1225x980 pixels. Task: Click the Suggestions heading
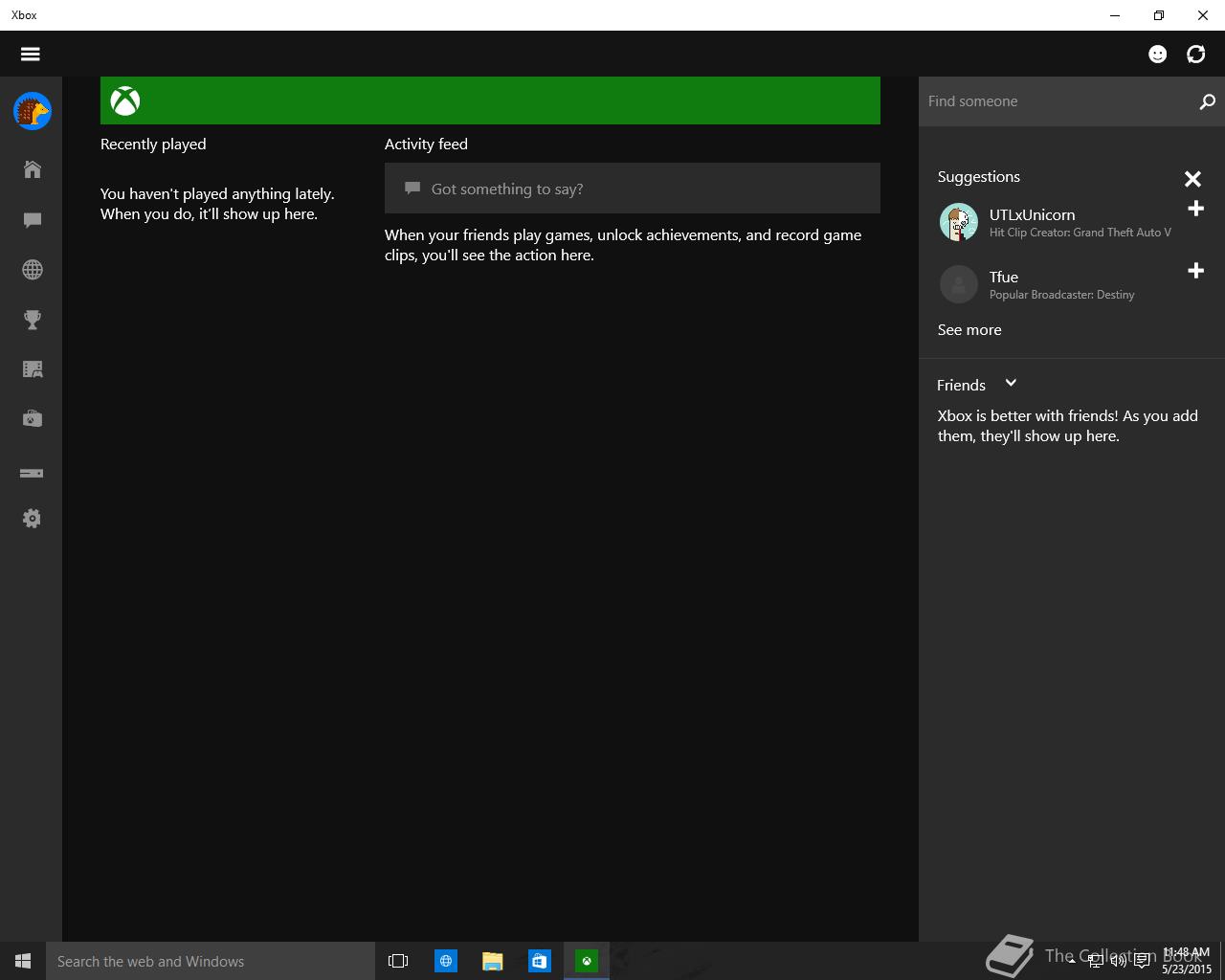(979, 177)
